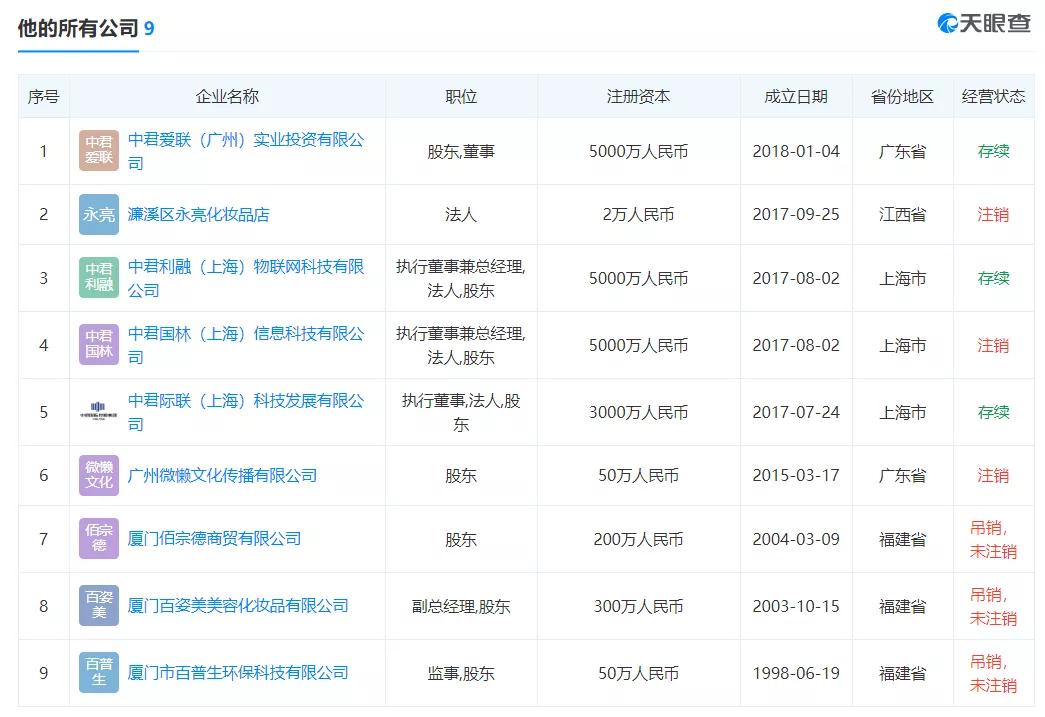Image resolution: width=1045 pixels, height=717 pixels.
Task: Click the 中君国林 purple logo icon
Action: (x=99, y=345)
